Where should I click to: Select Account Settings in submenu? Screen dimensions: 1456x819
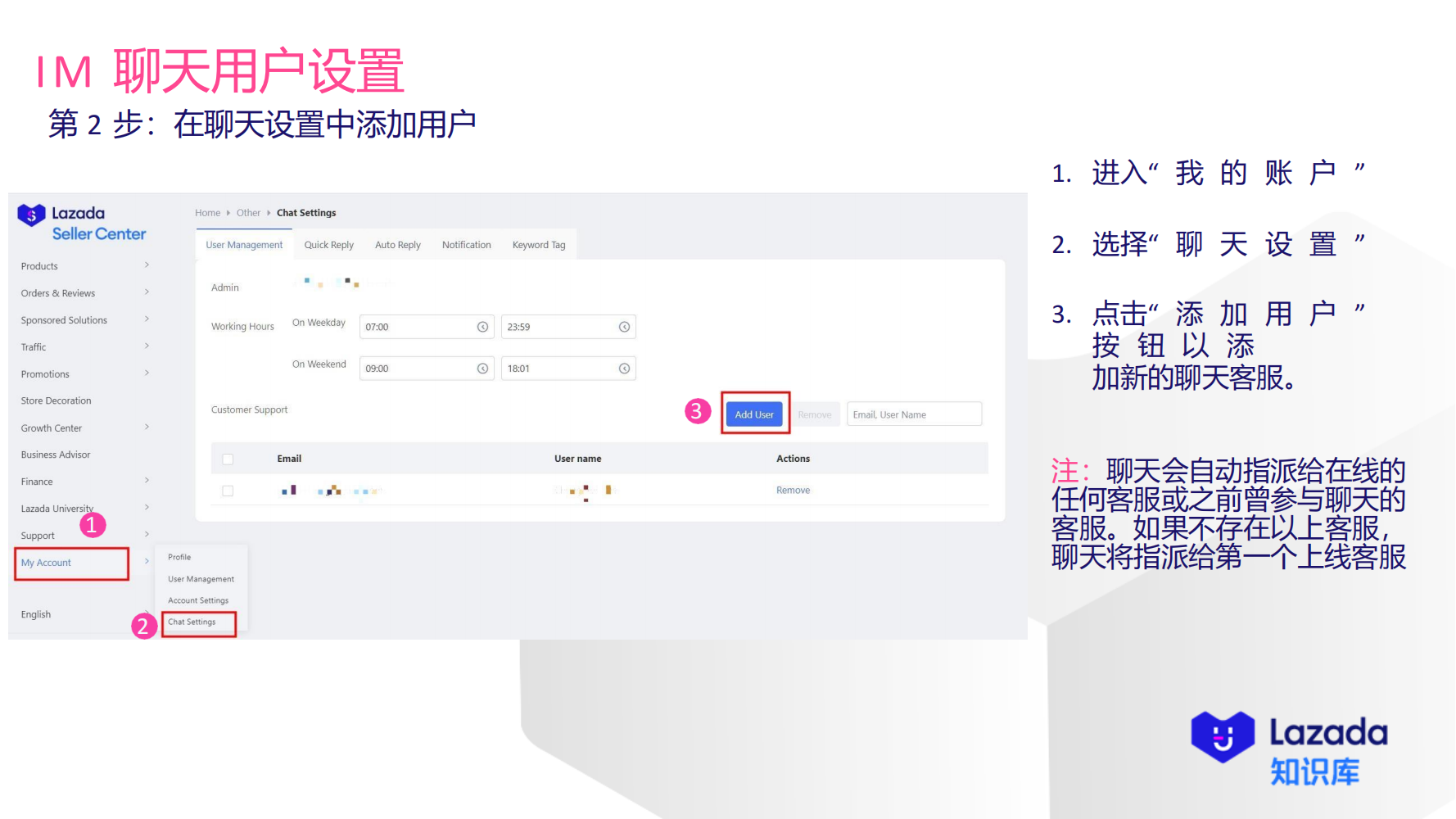pyautogui.click(x=198, y=600)
